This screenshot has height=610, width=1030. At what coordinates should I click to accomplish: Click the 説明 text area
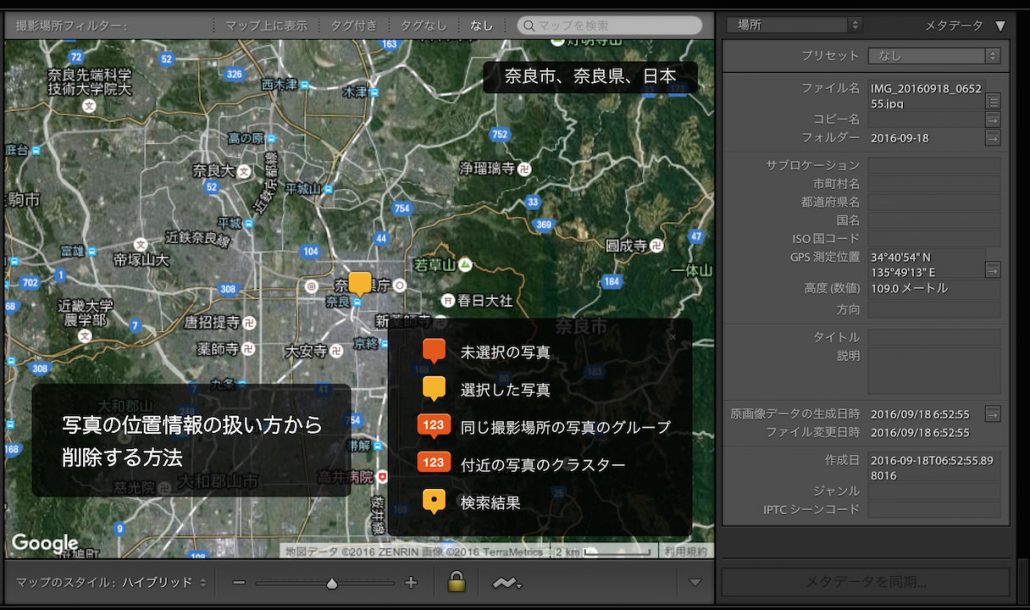[x=934, y=372]
